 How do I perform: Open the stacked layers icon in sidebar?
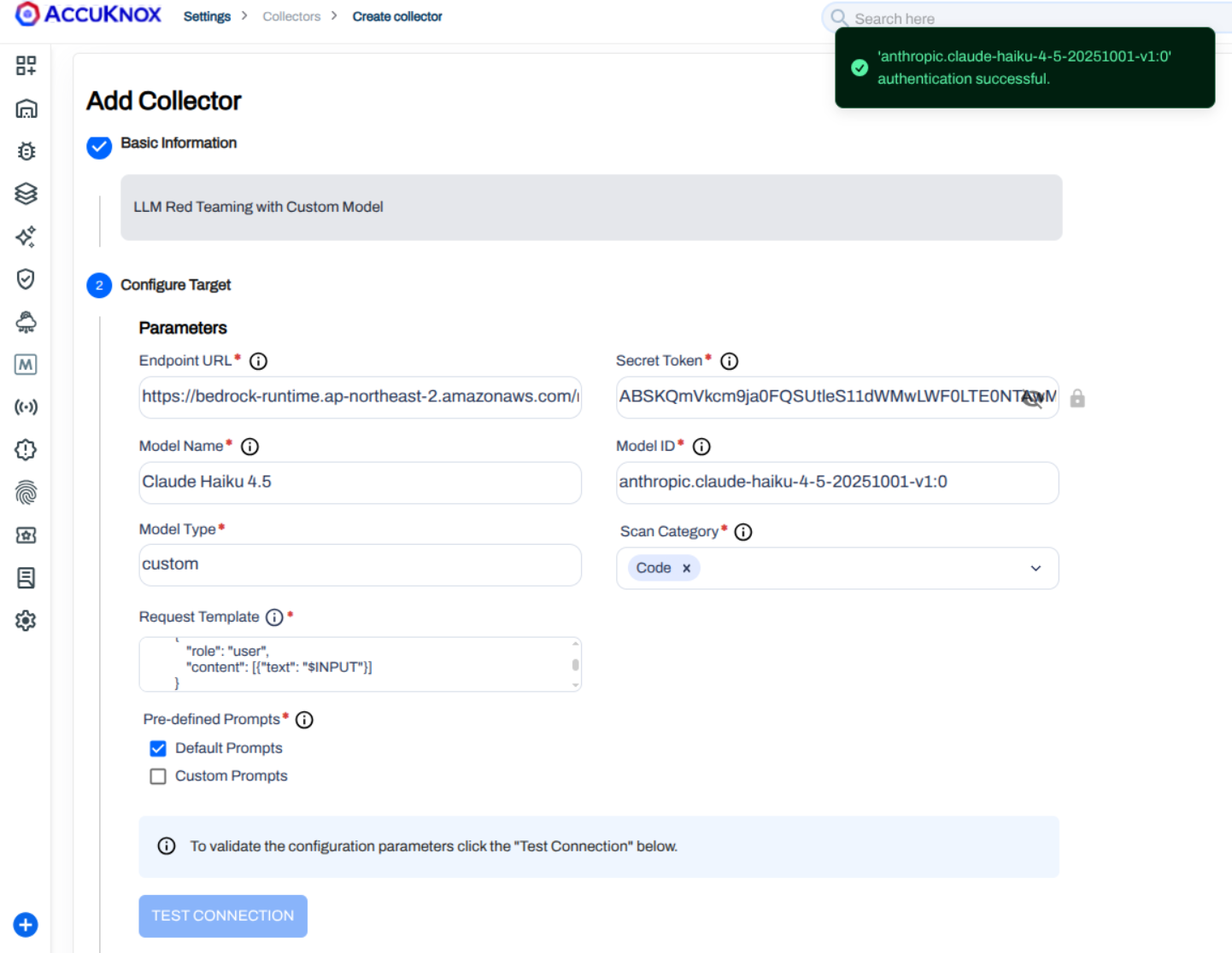(26, 194)
